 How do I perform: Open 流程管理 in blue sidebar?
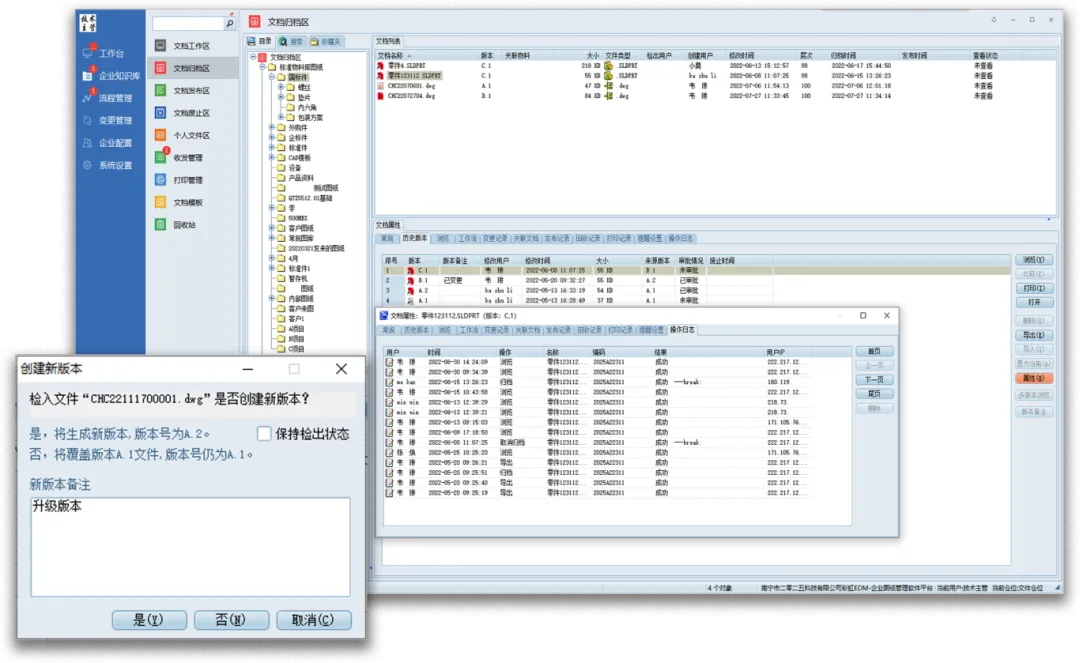107,98
